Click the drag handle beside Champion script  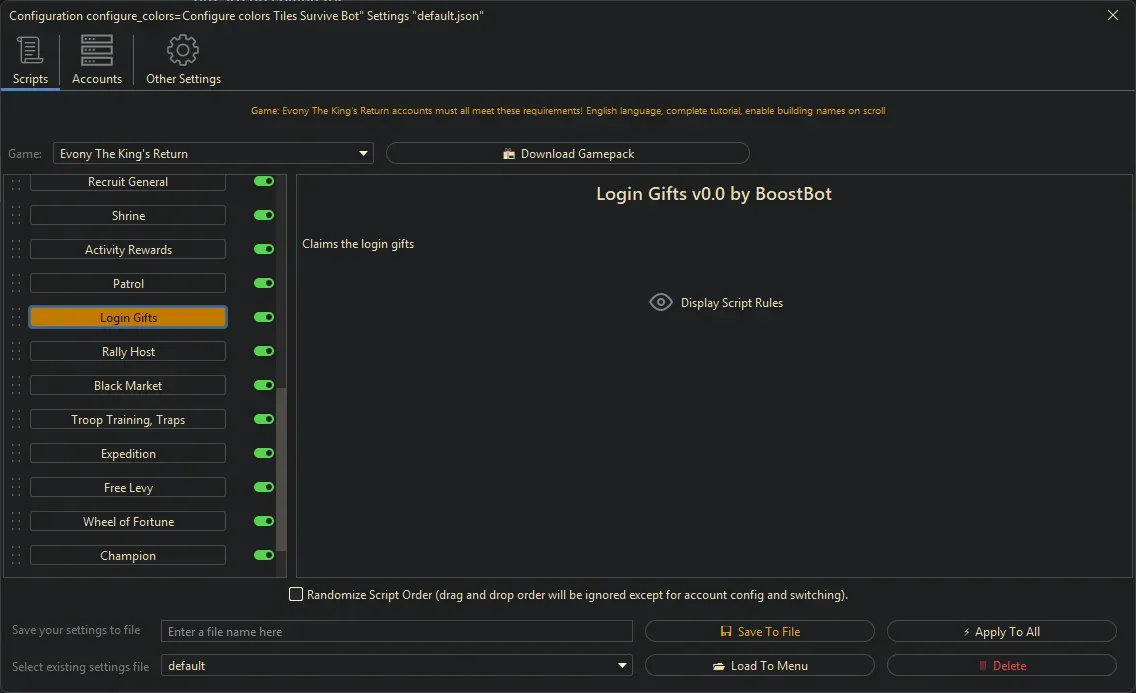point(15,555)
